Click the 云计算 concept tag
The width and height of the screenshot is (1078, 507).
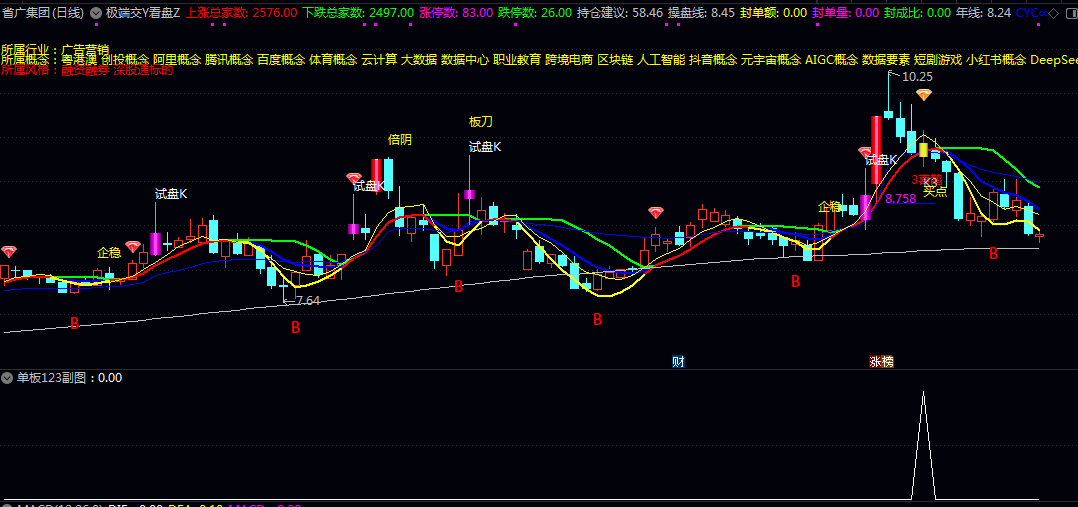tap(380, 60)
